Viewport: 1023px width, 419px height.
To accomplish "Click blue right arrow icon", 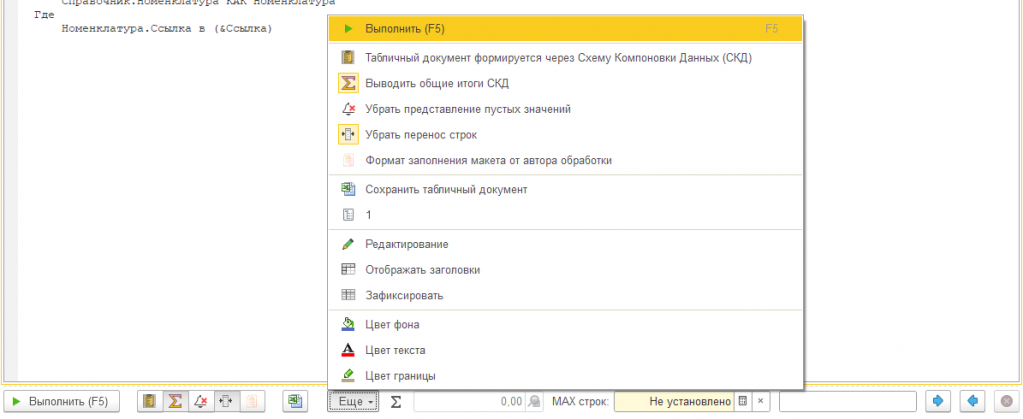I will click(938, 402).
